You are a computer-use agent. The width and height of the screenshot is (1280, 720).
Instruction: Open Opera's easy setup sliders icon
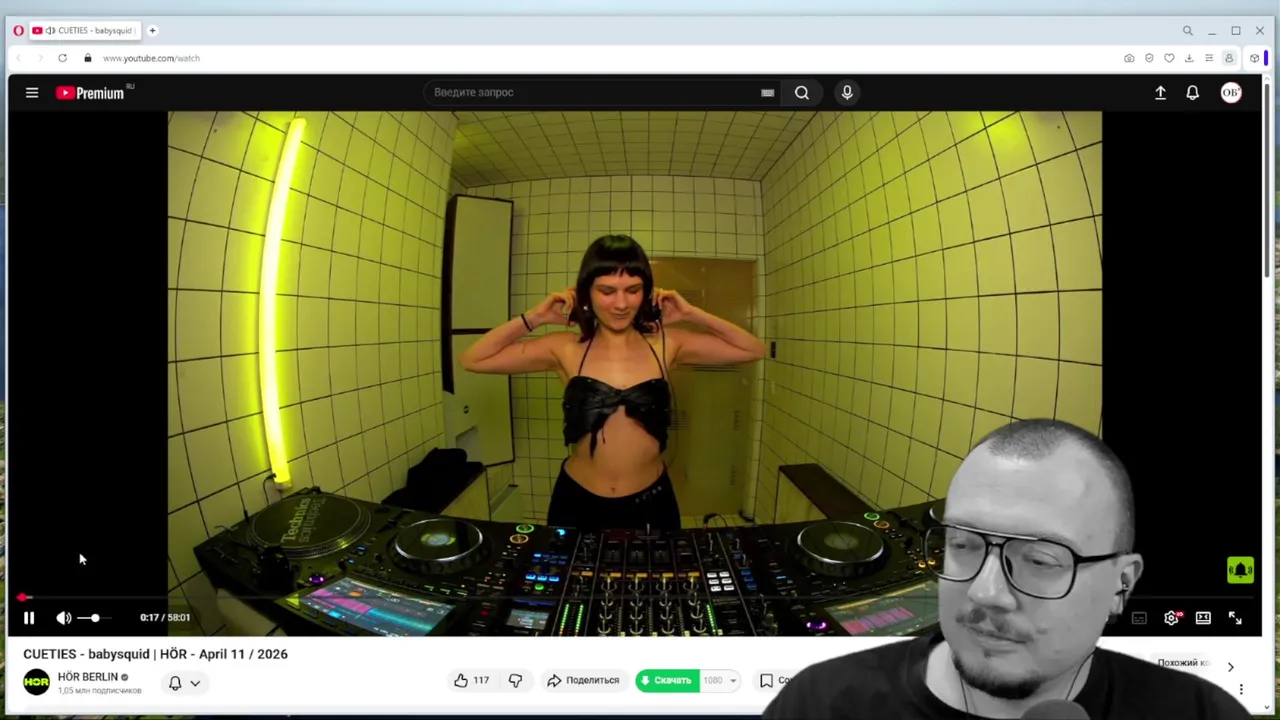point(1209,58)
